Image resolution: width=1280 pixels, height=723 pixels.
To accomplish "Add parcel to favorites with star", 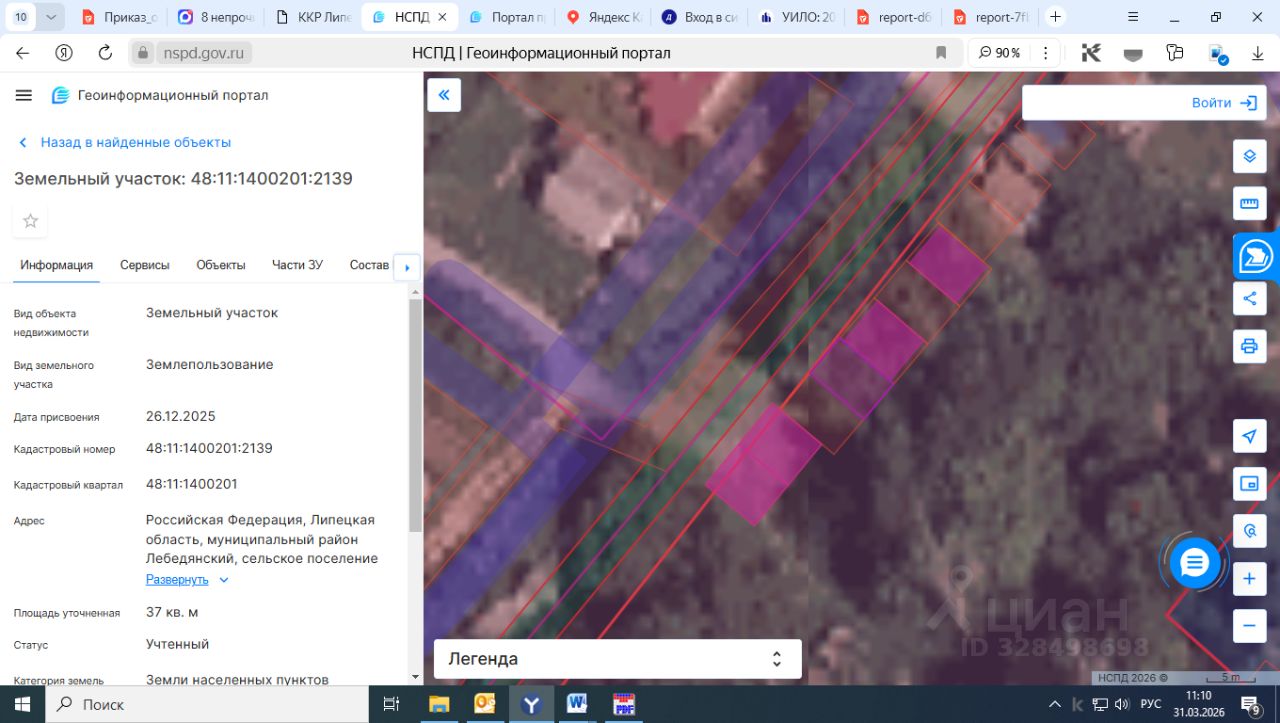I will [30, 221].
